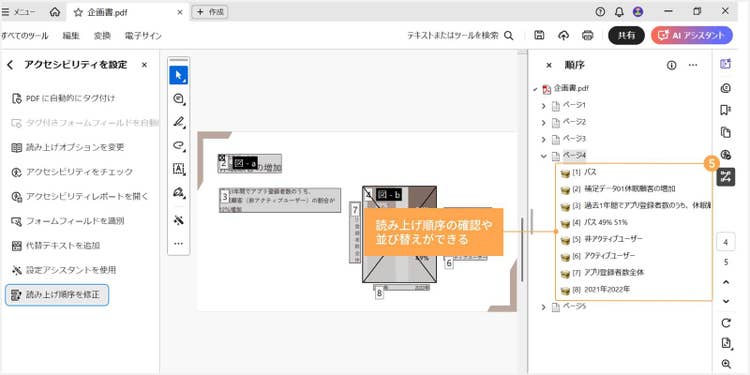
Task: Click the cloud upload icon
Action: [x=563, y=35]
